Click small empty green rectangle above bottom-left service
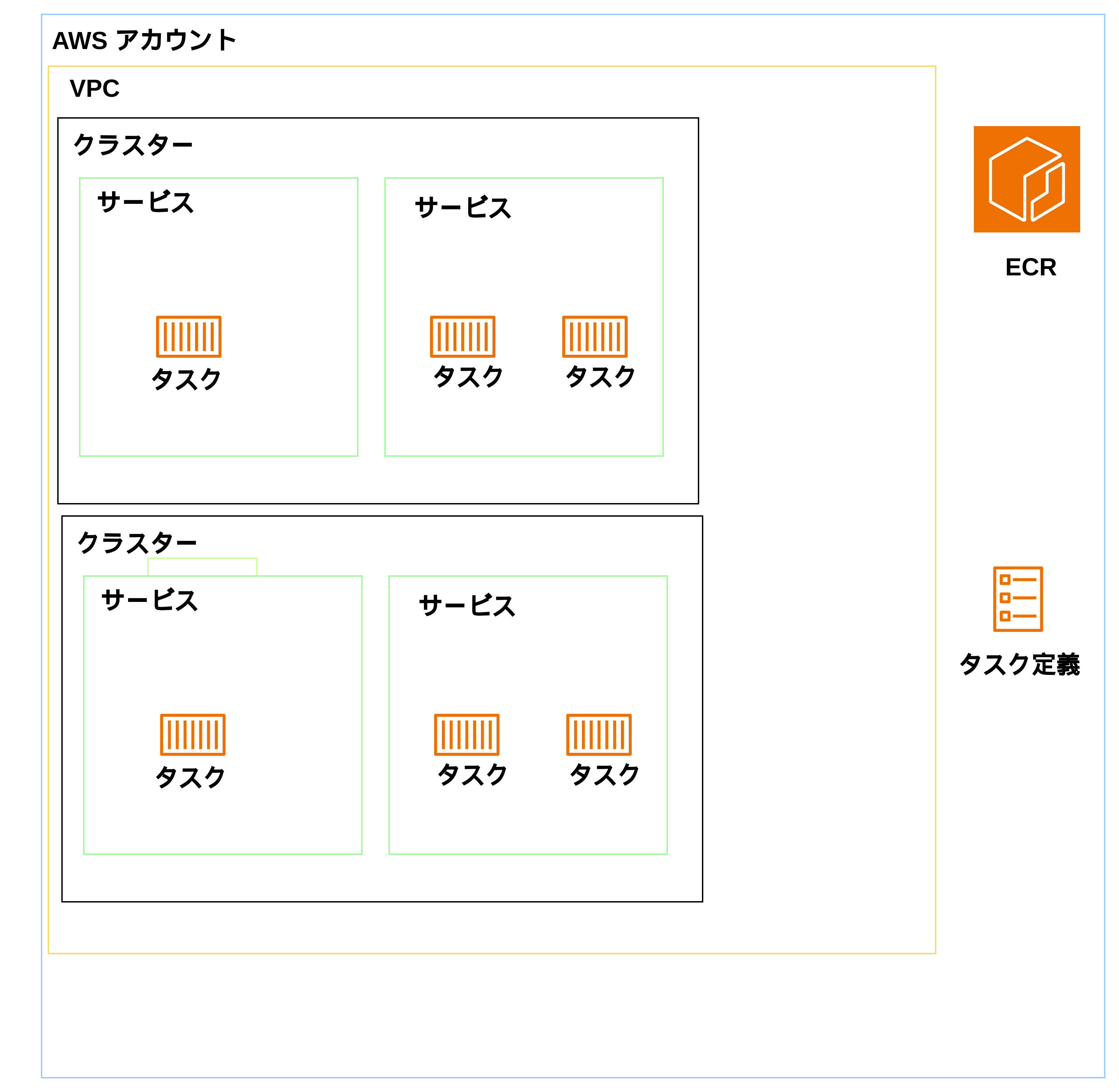The image size is (1119, 1092). (x=202, y=567)
